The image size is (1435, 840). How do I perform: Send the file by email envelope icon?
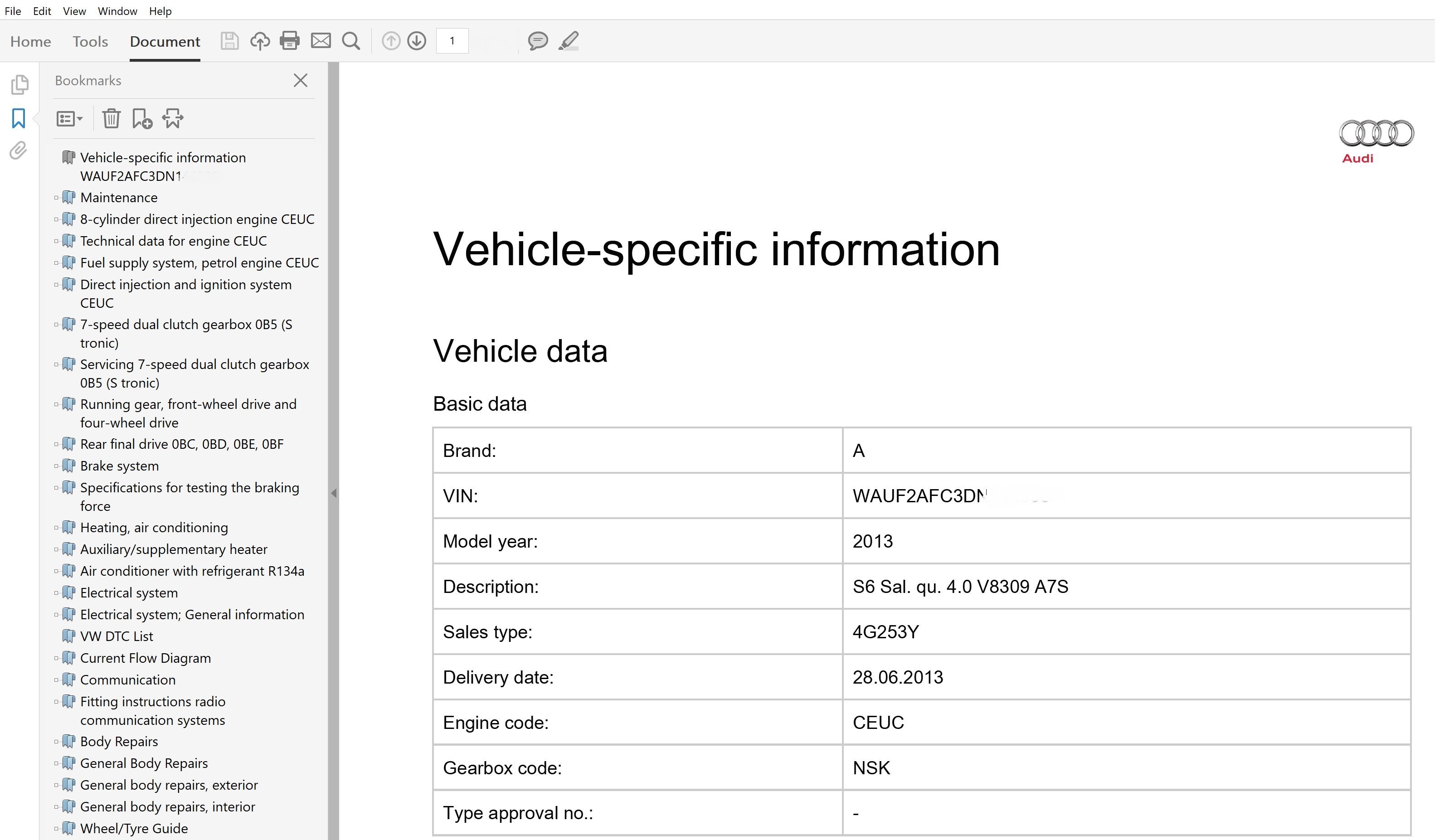pos(321,41)
